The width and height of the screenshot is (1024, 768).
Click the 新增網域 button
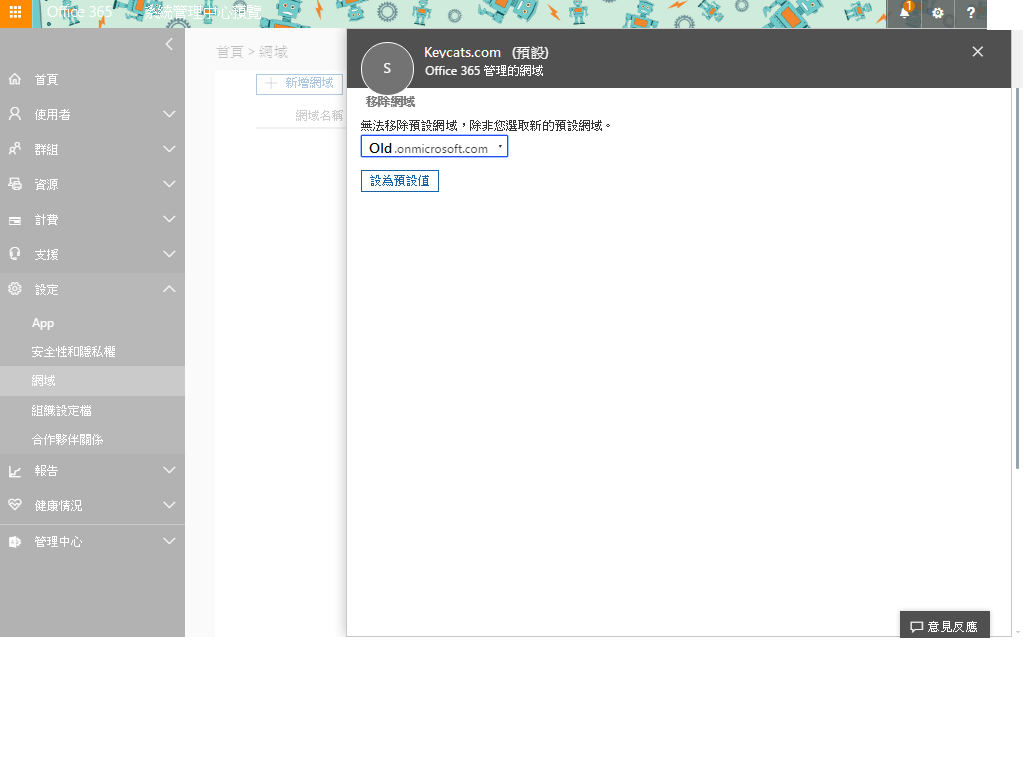click(299, 84)
